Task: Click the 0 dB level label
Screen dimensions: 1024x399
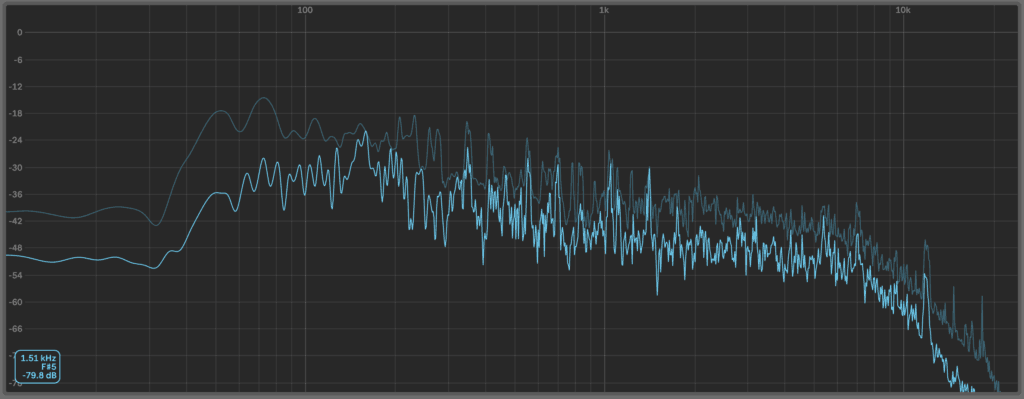Action: pyautogui.click(x=20, y=33)
